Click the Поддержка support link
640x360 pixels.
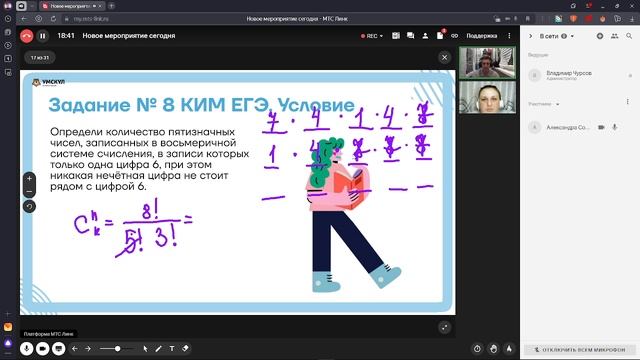(x=482, y=36)
